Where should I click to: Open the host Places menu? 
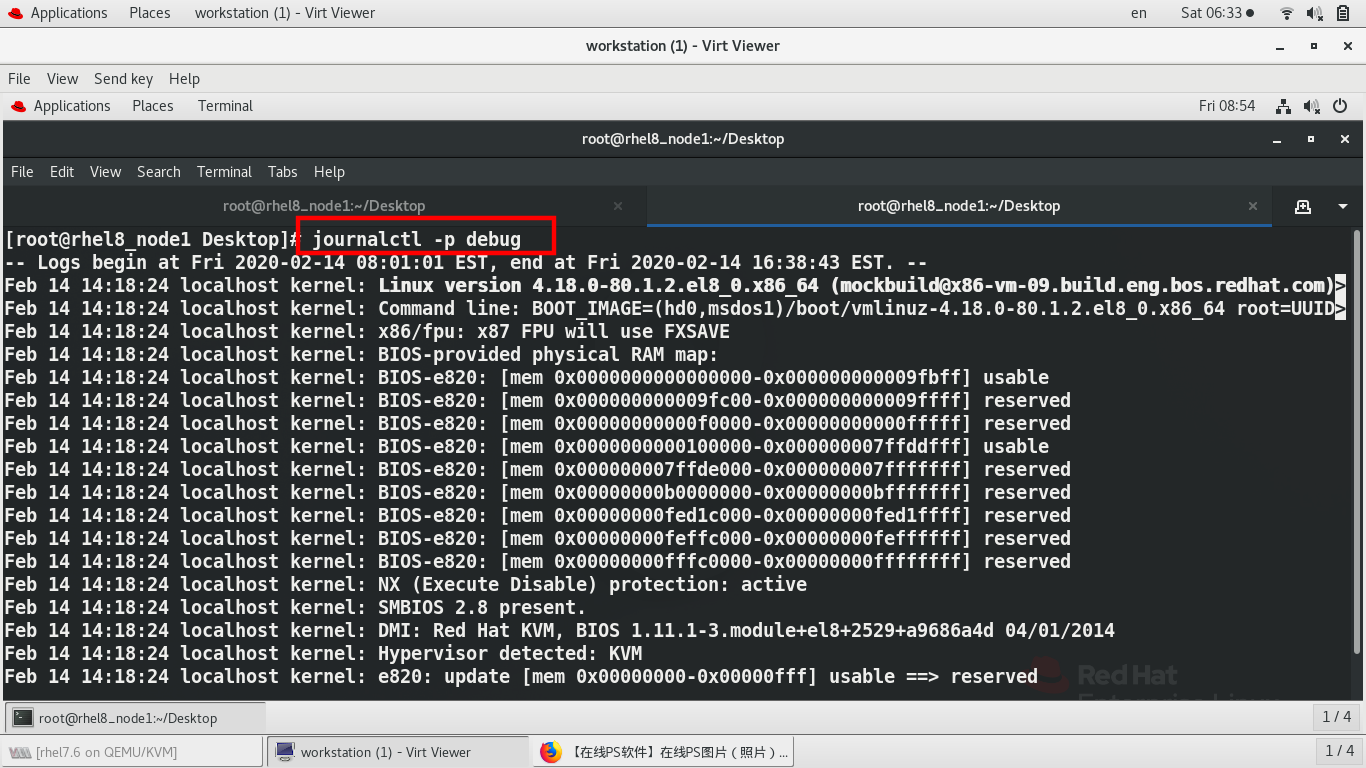coord(149,13)
